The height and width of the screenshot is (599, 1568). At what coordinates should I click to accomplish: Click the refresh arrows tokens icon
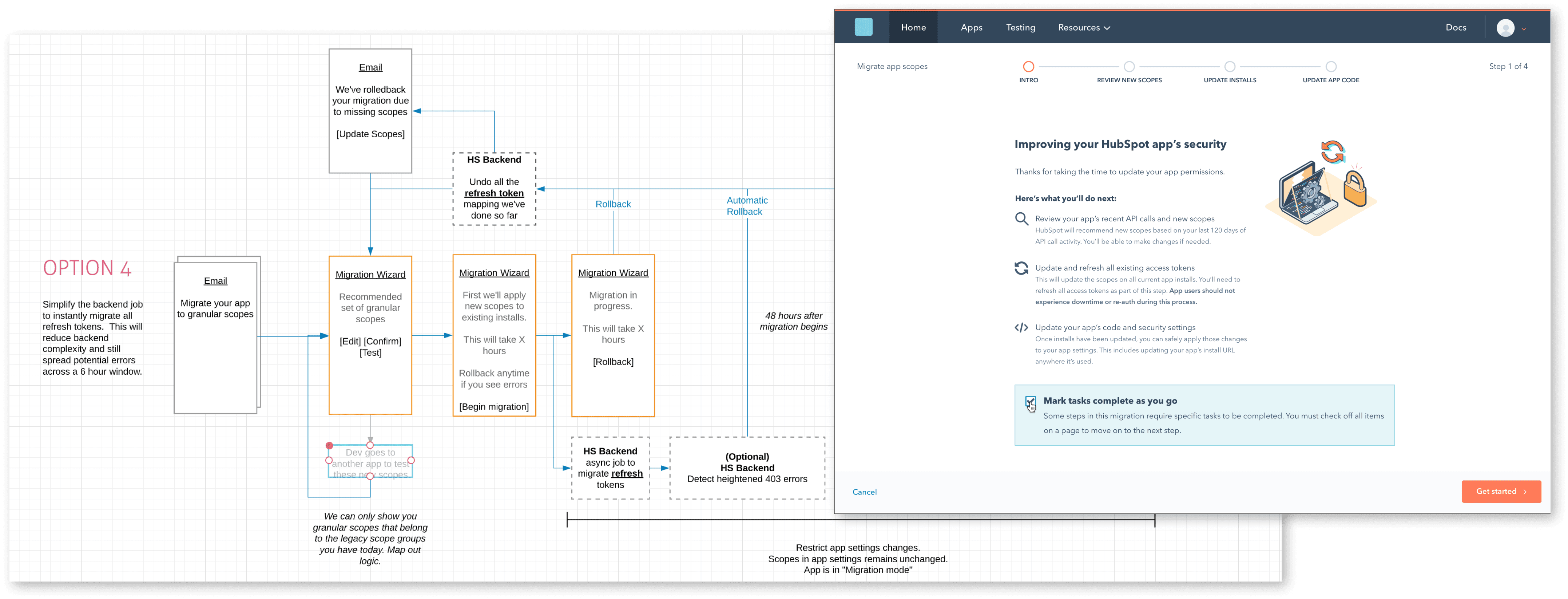click(1021, 268)
